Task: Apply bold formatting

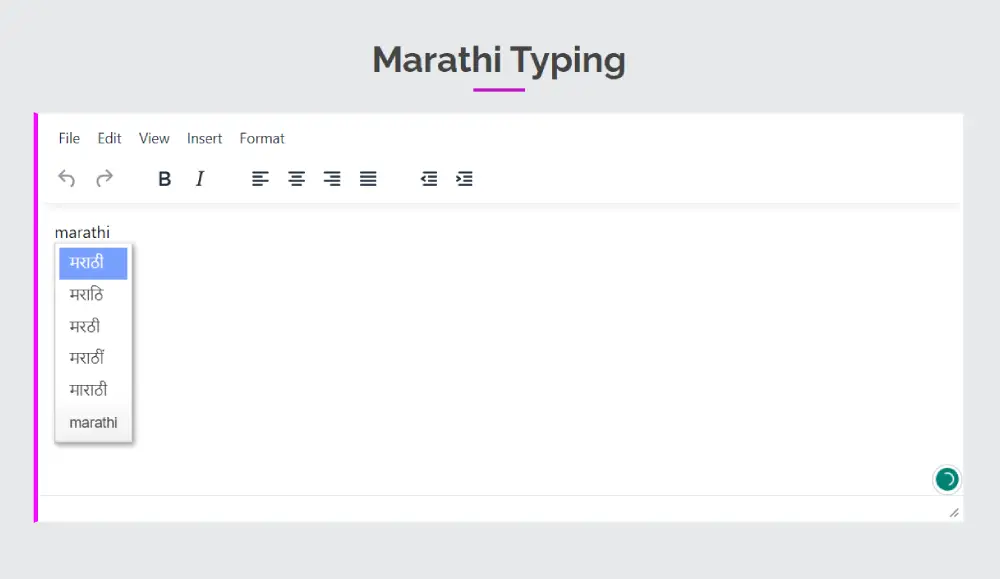Action: (x=164, y=178)
